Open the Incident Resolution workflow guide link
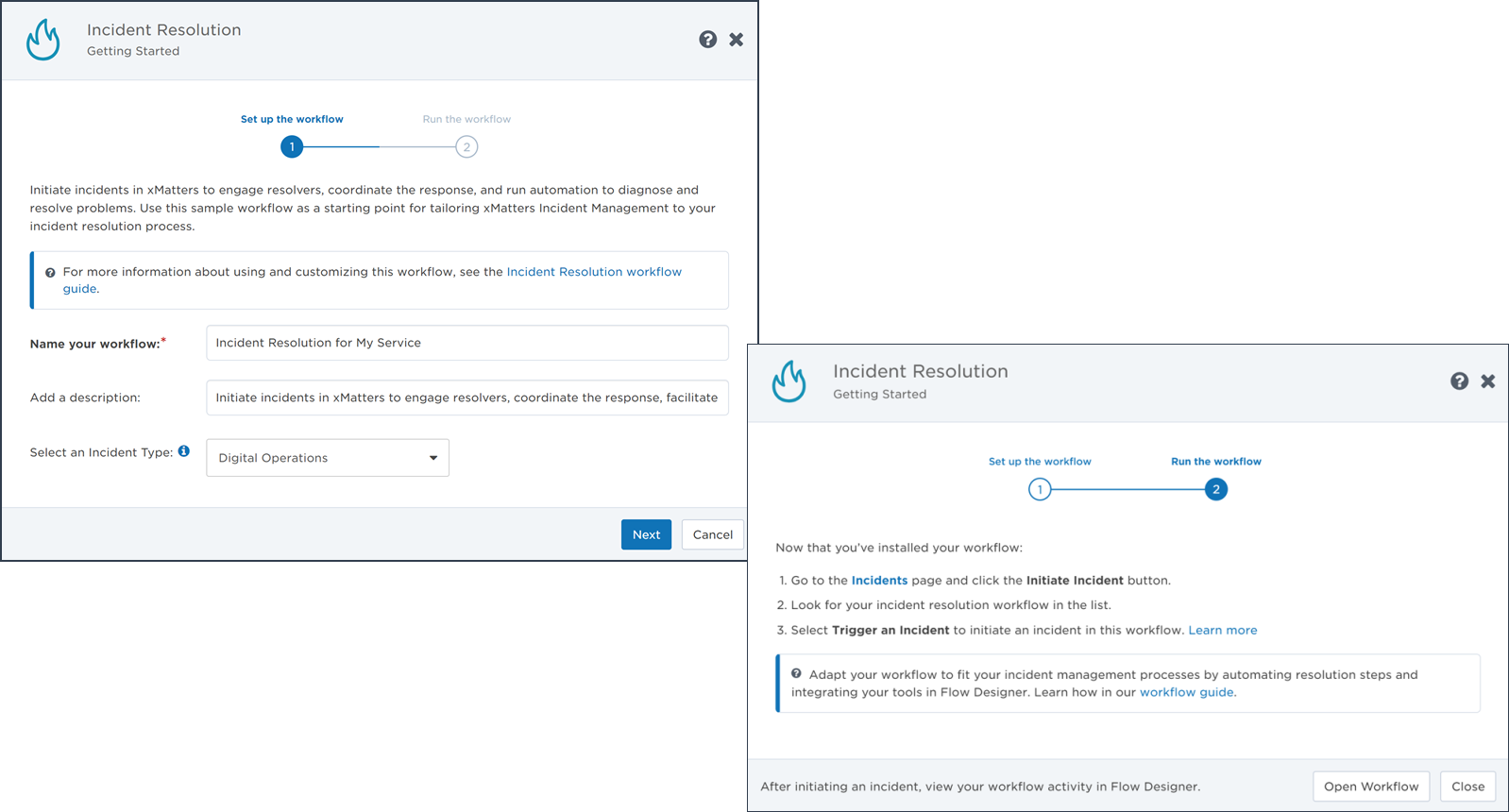Viewport: 1509px width, 812px height. pyautogui.click(x=594, y=272)
